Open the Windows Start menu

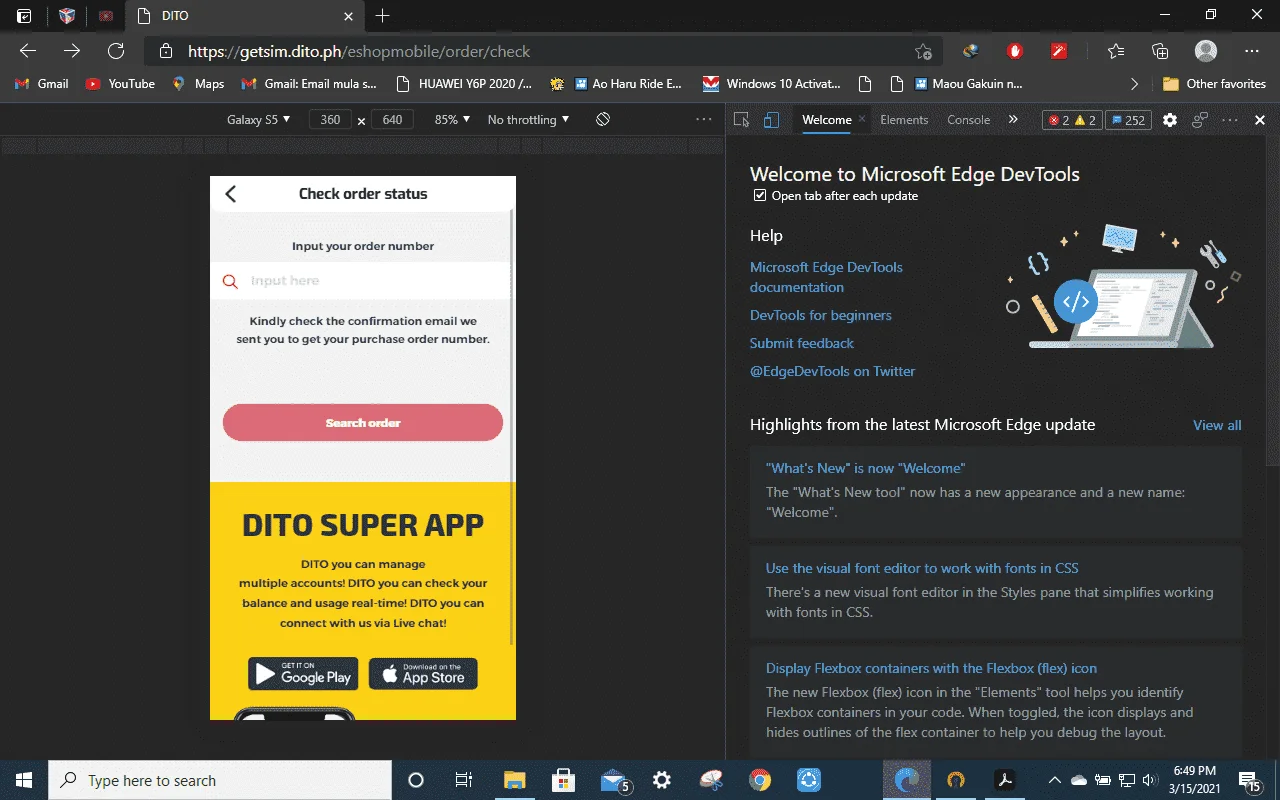24,780
